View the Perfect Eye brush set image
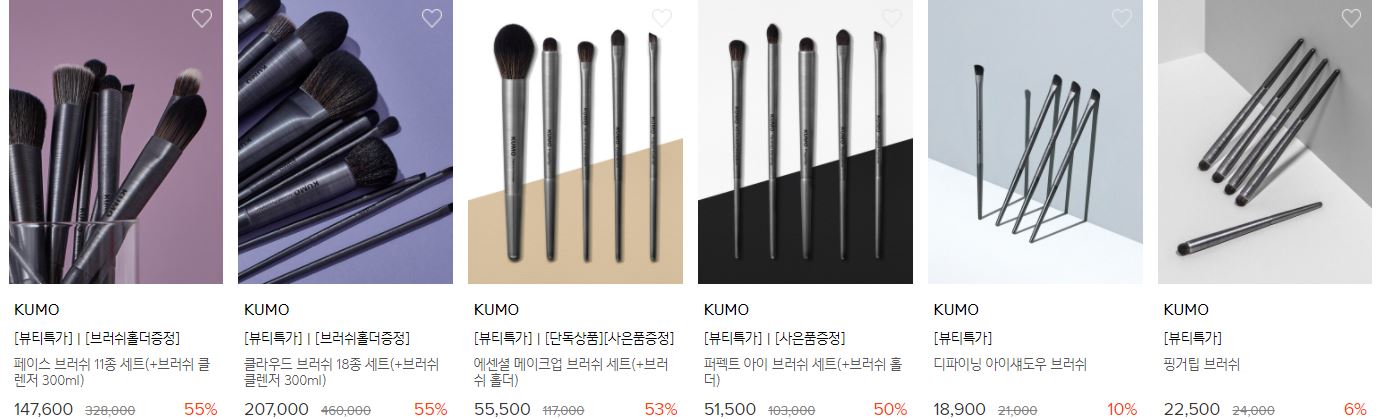Image resolution: width=1380 pixels, height=419 pixels. coord(805,142)
